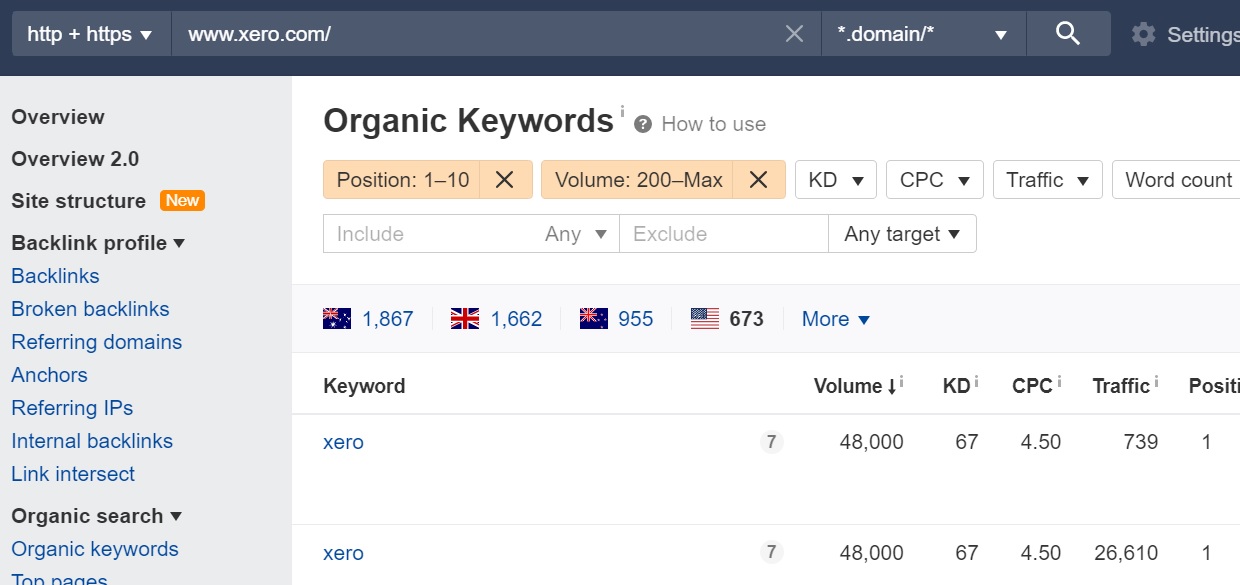The width and height of the screenshot is (1240, 585).
Task: Sort by the KD column header
Action: (x=956, y=386)
